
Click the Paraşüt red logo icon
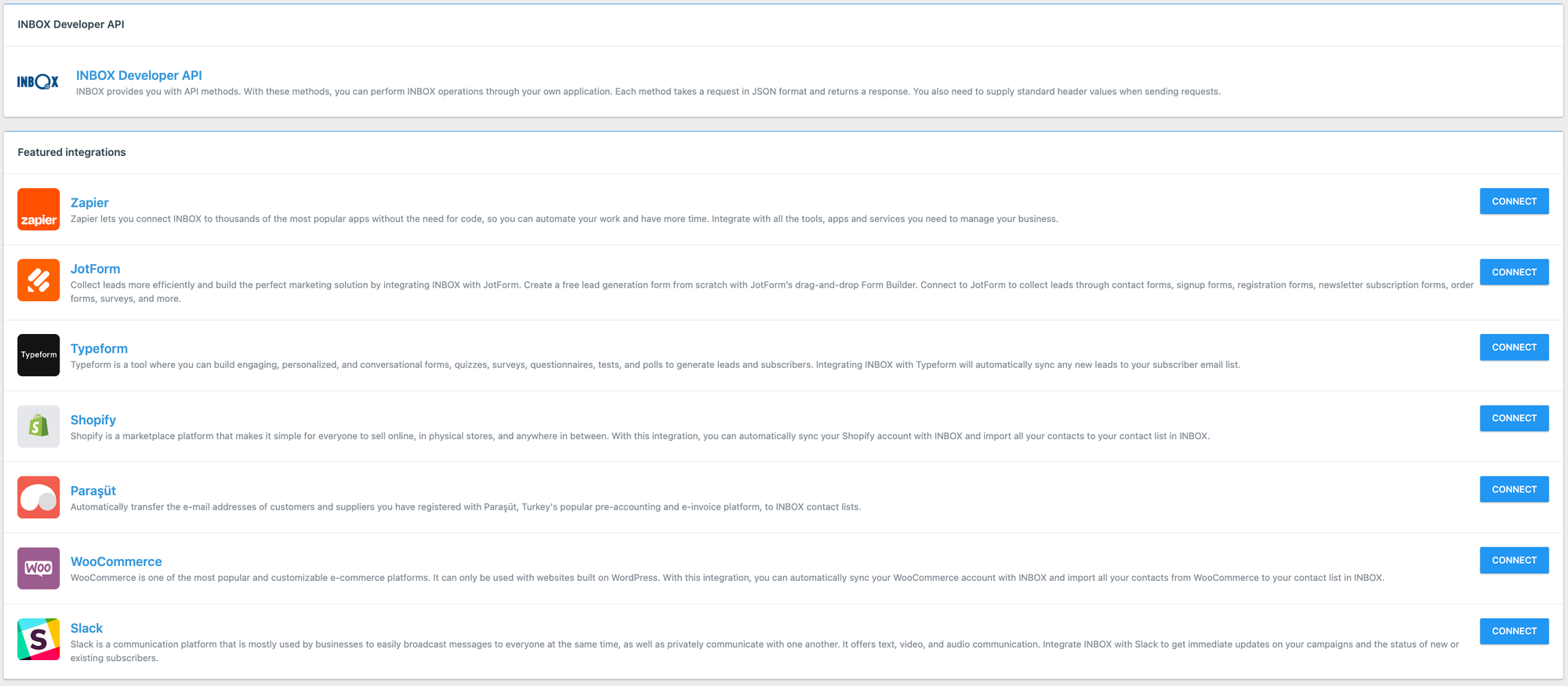click(38, 497)
